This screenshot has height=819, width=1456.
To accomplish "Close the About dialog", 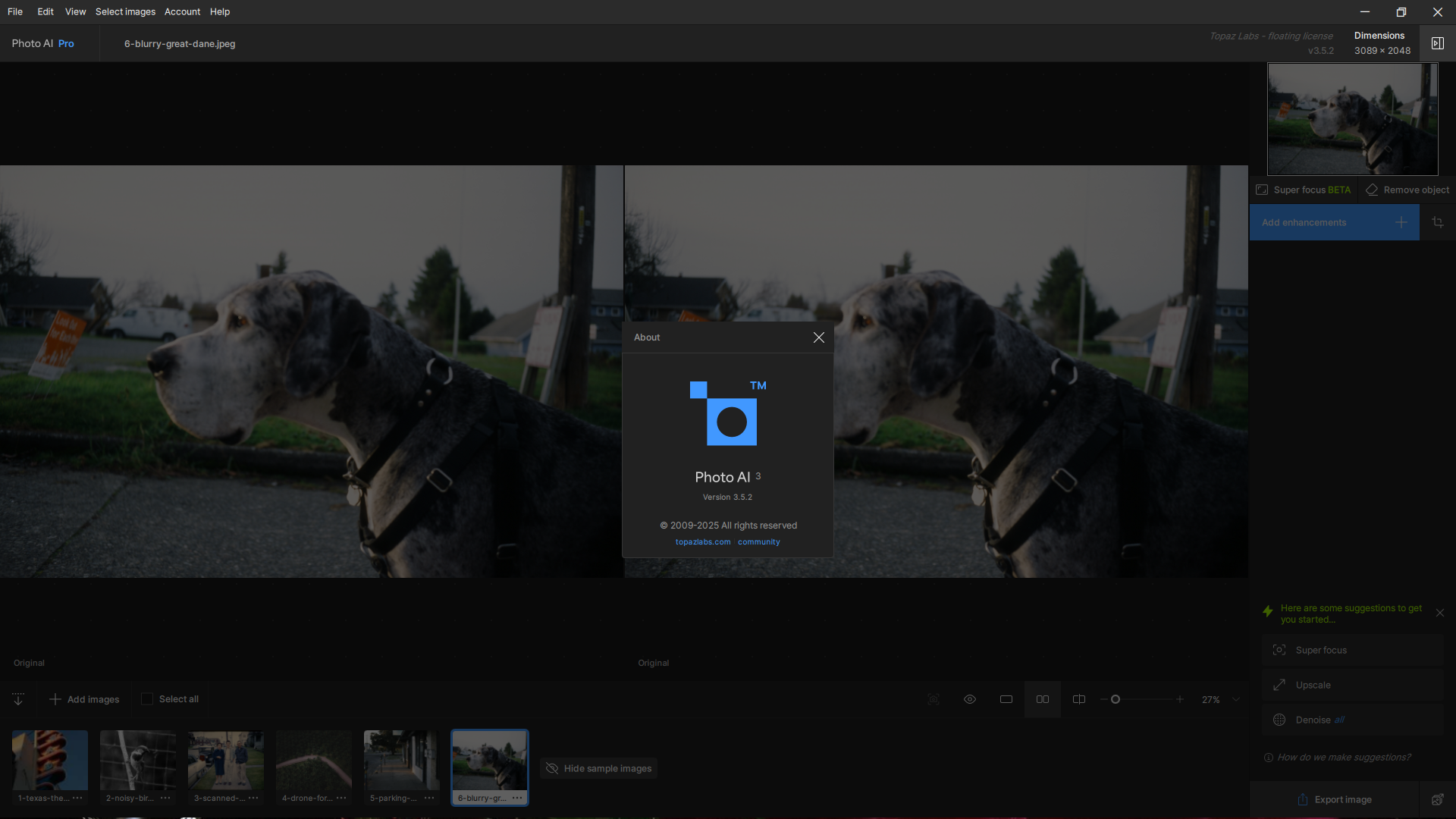I will click(x=818, y=337).
